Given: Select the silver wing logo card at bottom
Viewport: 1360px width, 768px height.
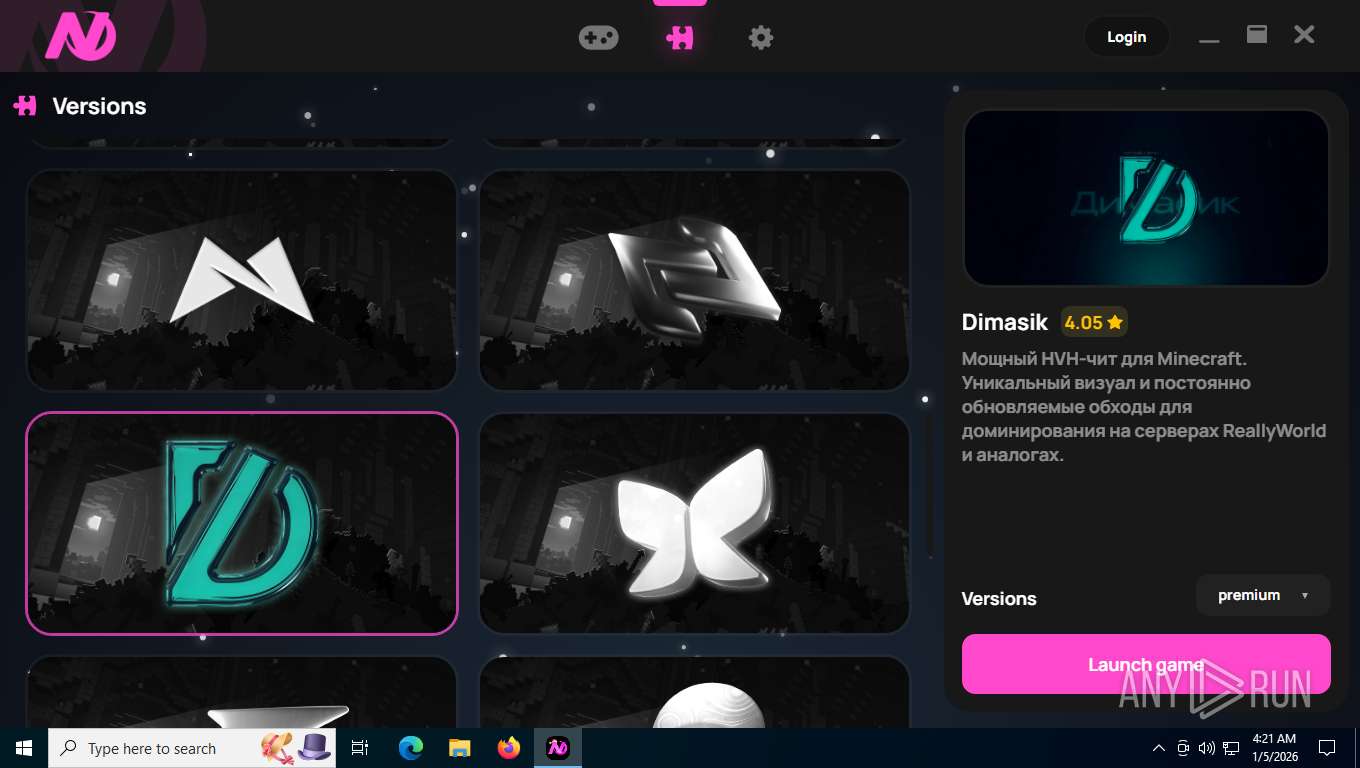Looking at the screenshot, I should (x=241, y=692).
